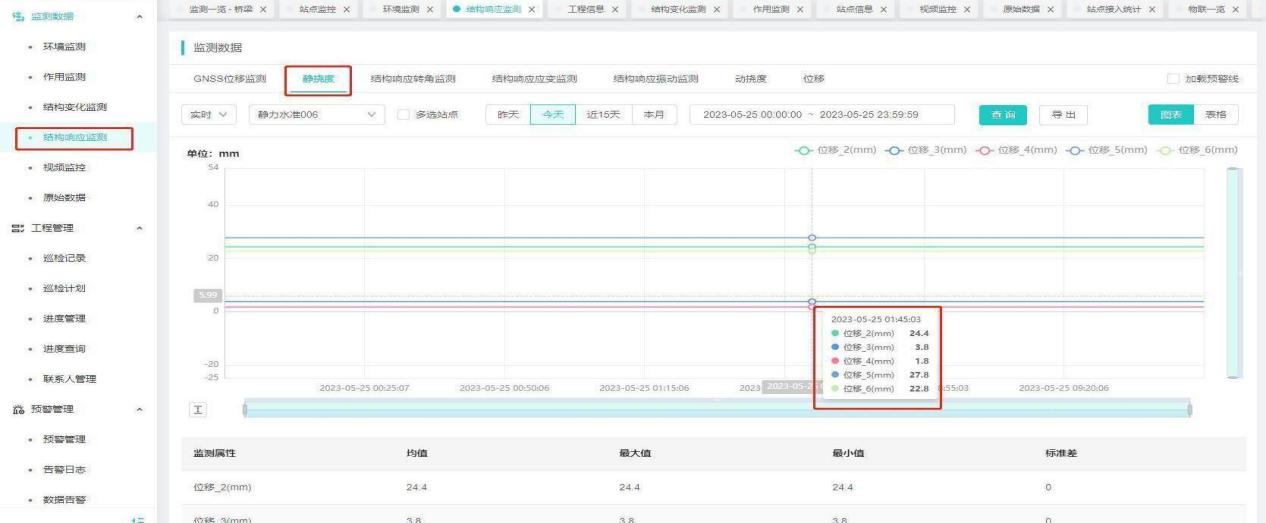Click the horizontal data zoom slider bar

click(x=717, y=410)
